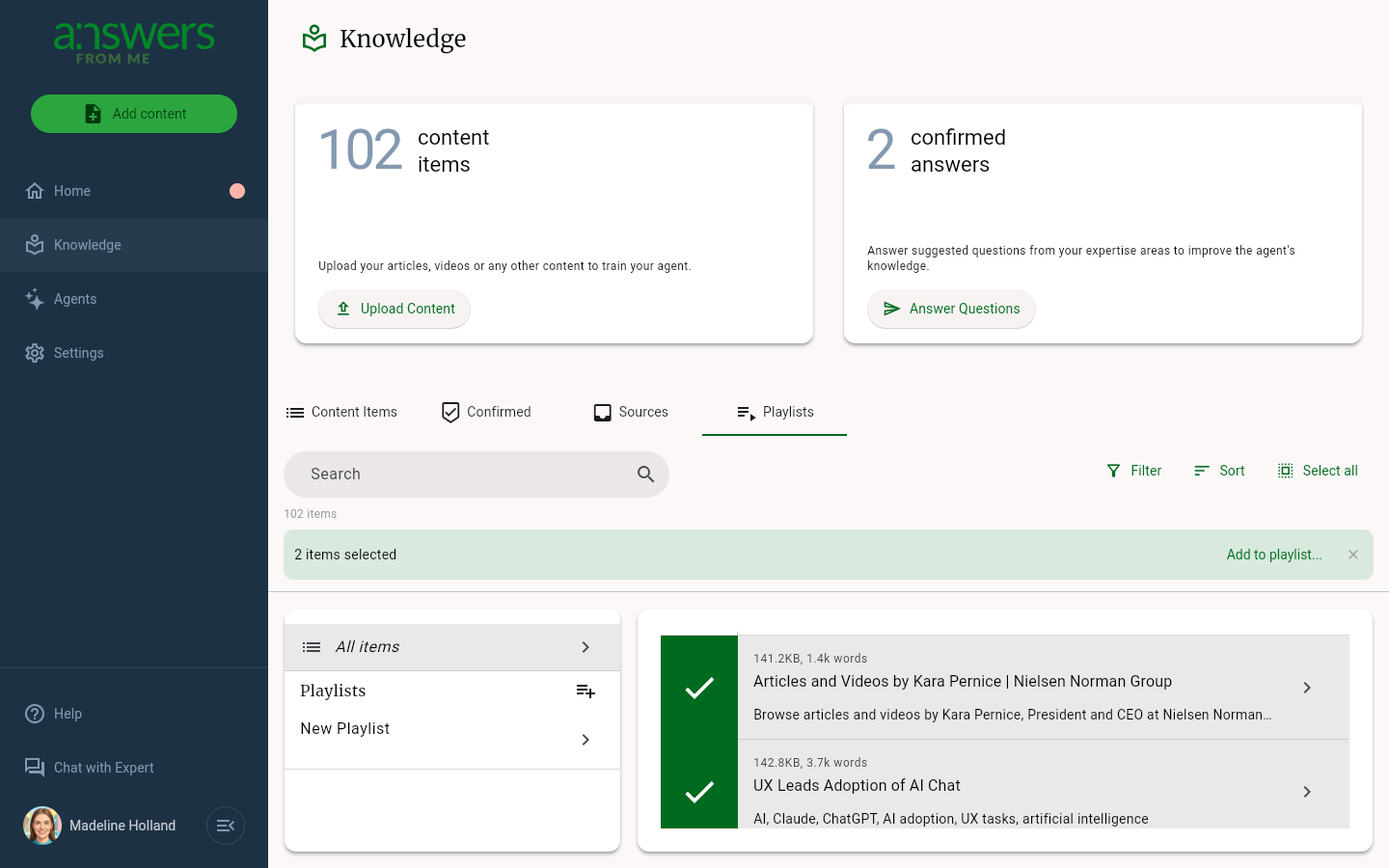Deselect Kara Pernice article checkmark

[699, 688]
